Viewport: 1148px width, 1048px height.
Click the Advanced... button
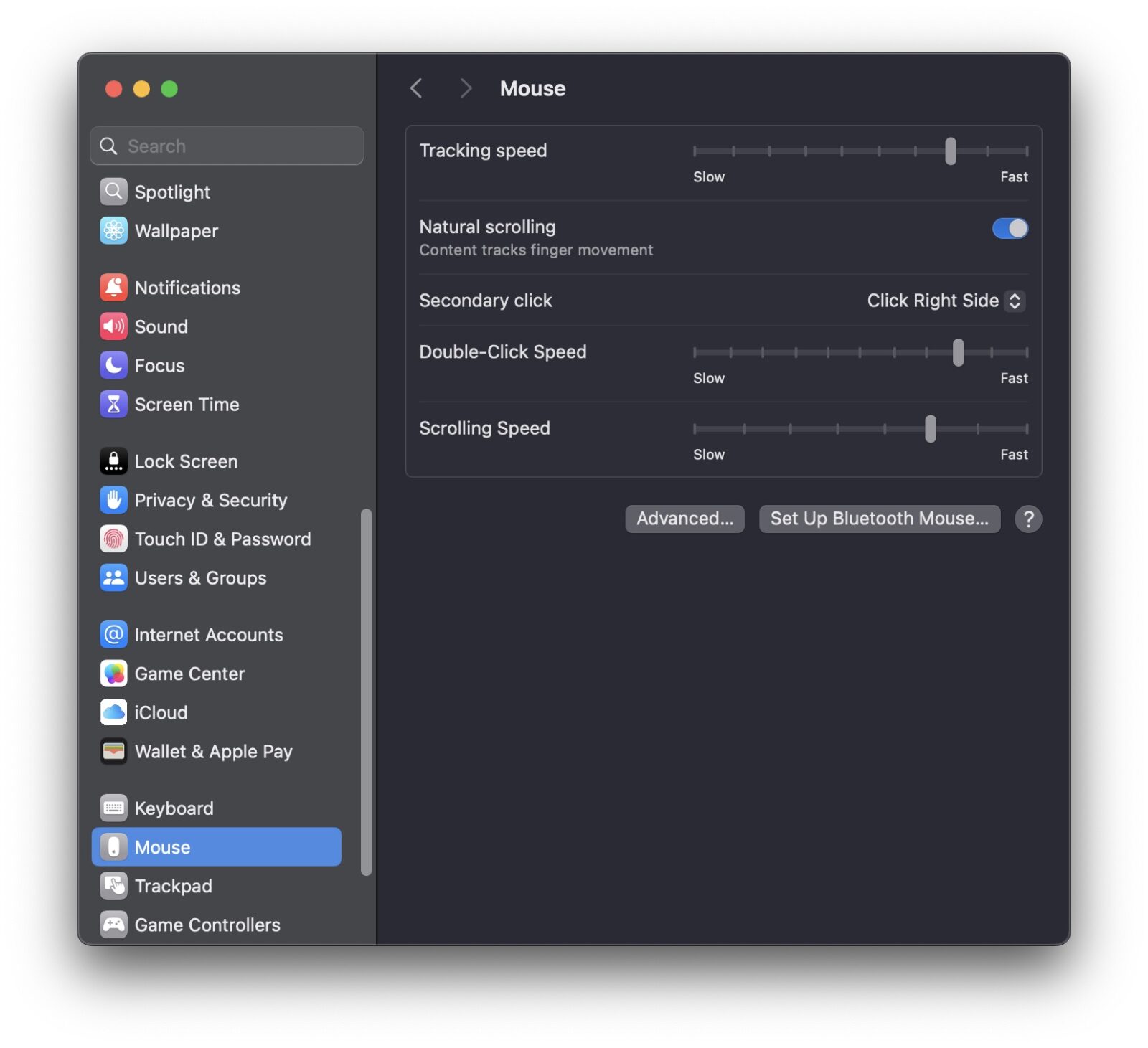pos(684,519)
